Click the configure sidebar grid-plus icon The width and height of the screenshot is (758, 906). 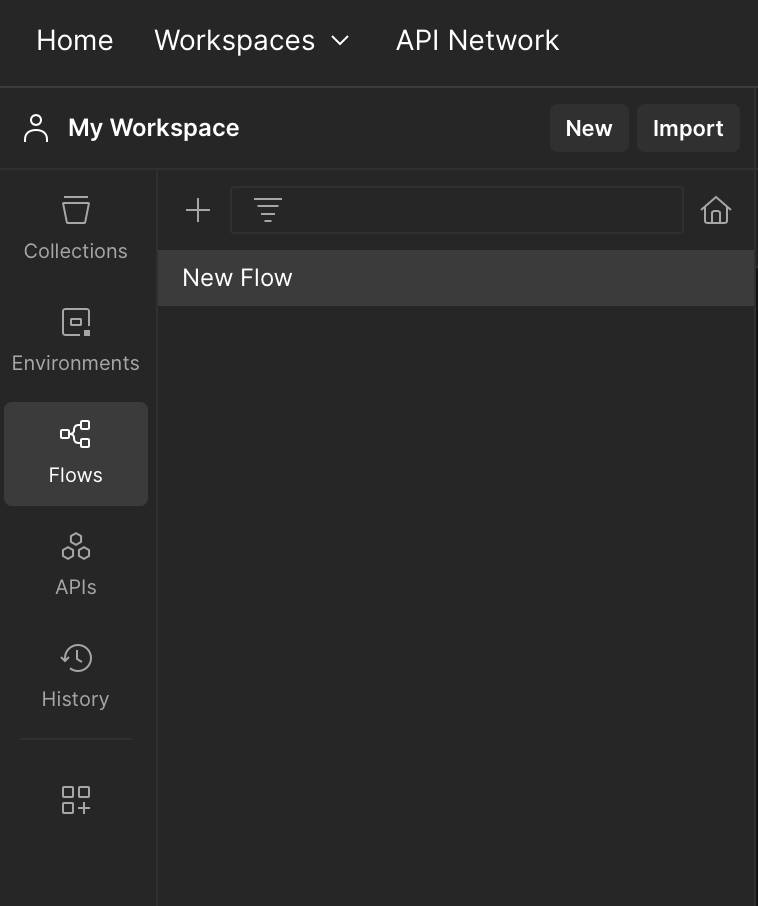pyautogui.click(x=76, y=800)
